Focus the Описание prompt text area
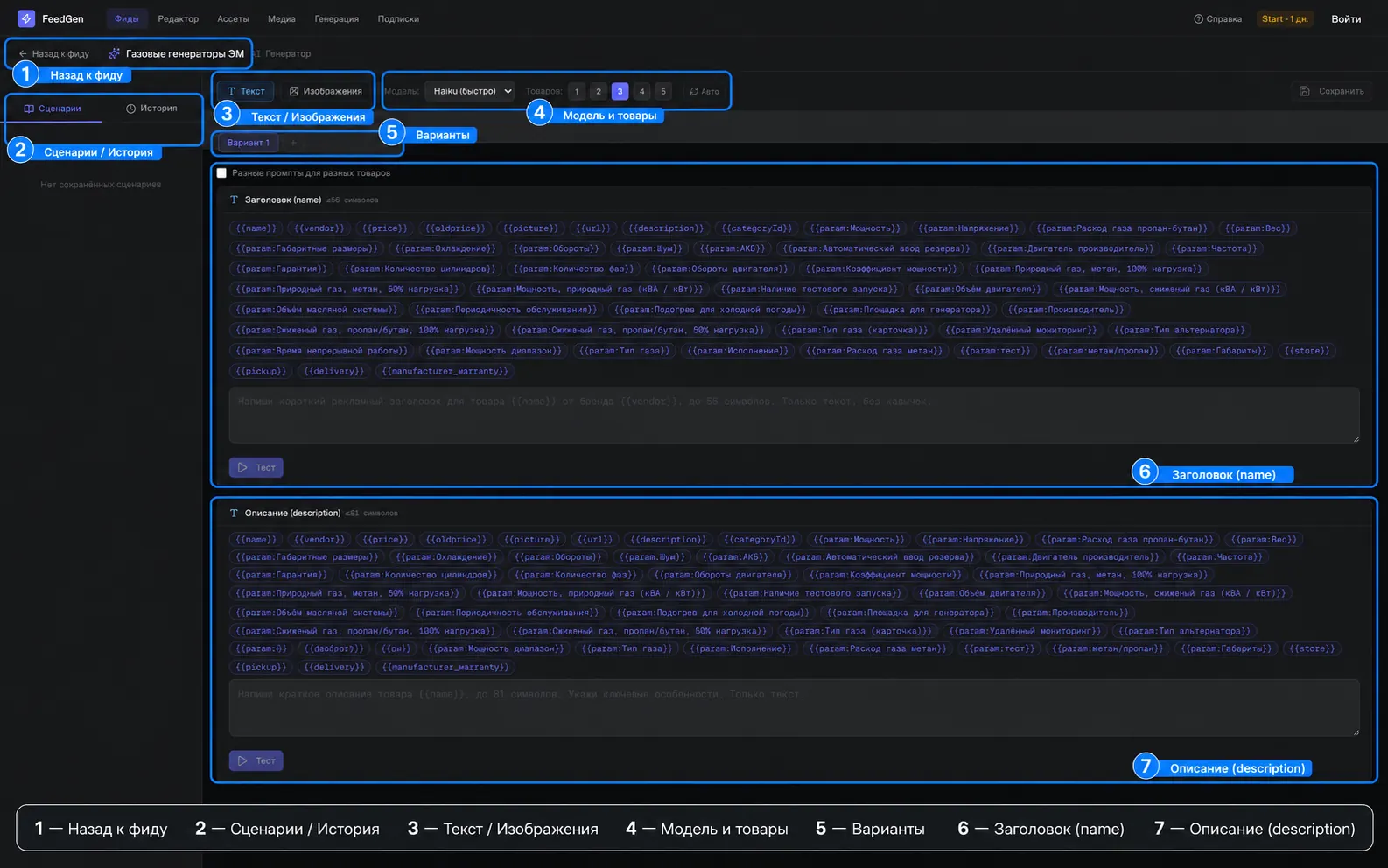Screen dimensions: 1388x868 coord(795,708)
